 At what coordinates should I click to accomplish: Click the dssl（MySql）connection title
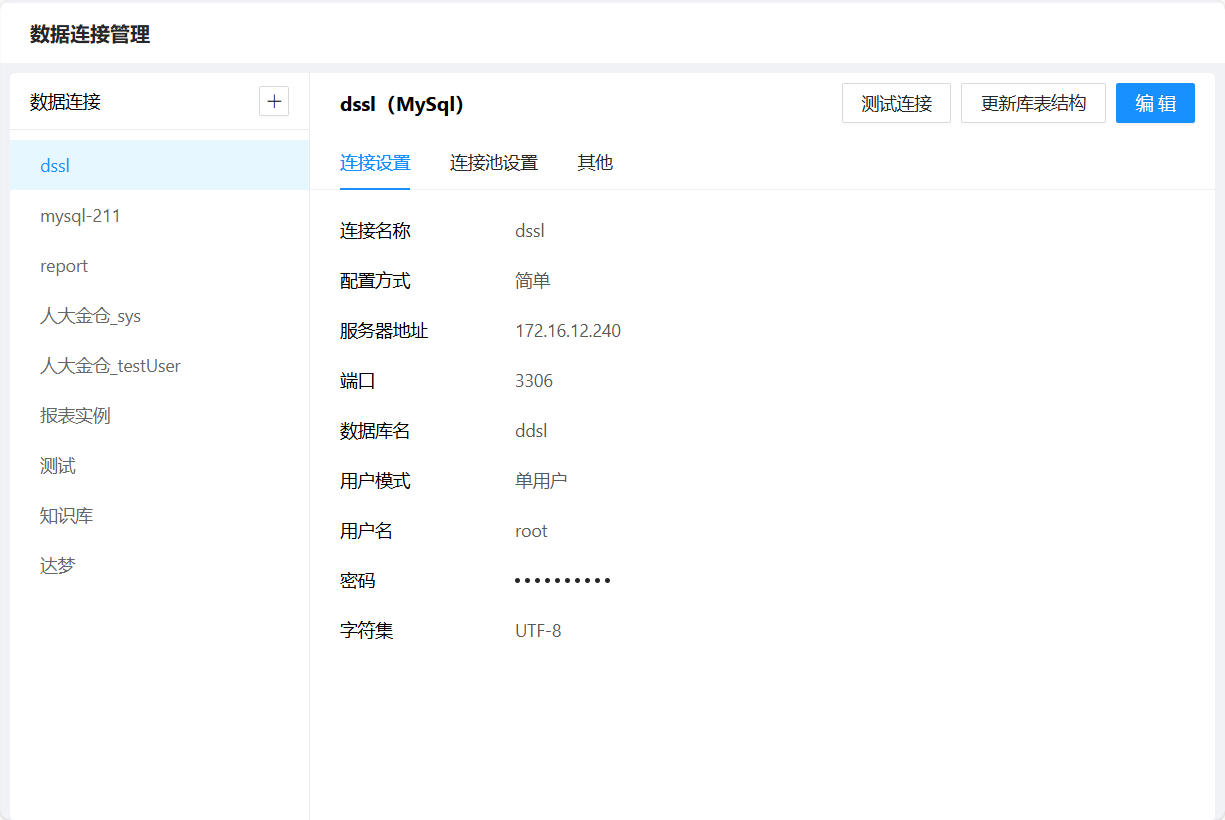pyautogui.click(x=402, y=104)
